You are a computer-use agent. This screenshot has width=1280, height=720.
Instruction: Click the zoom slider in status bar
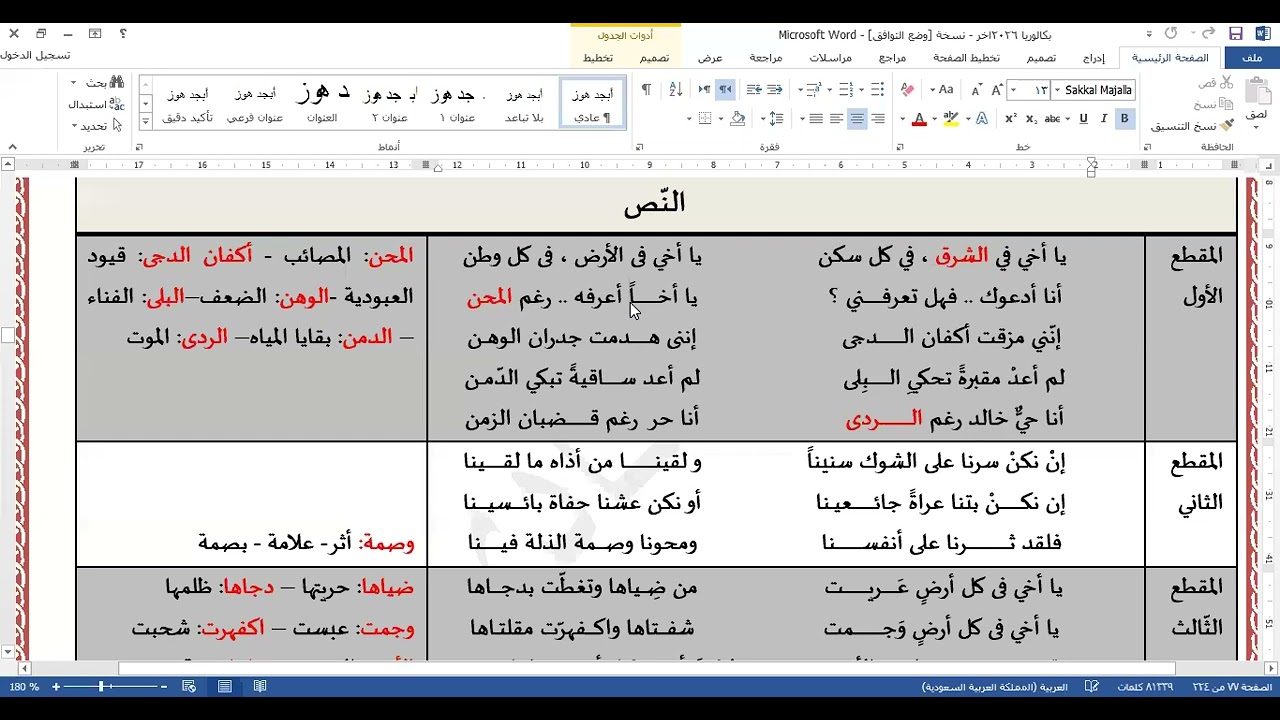108,687
